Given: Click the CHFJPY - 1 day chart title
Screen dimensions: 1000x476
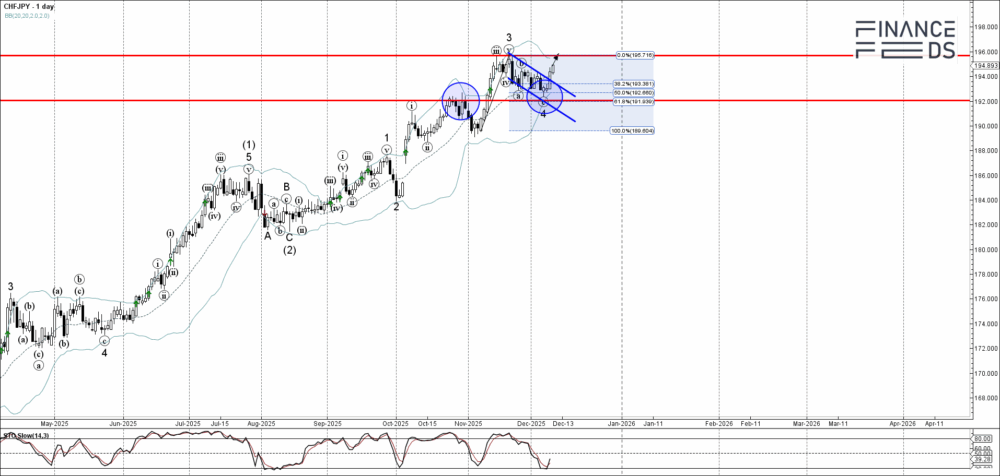Looking at the screenshot, I should 28,6.
